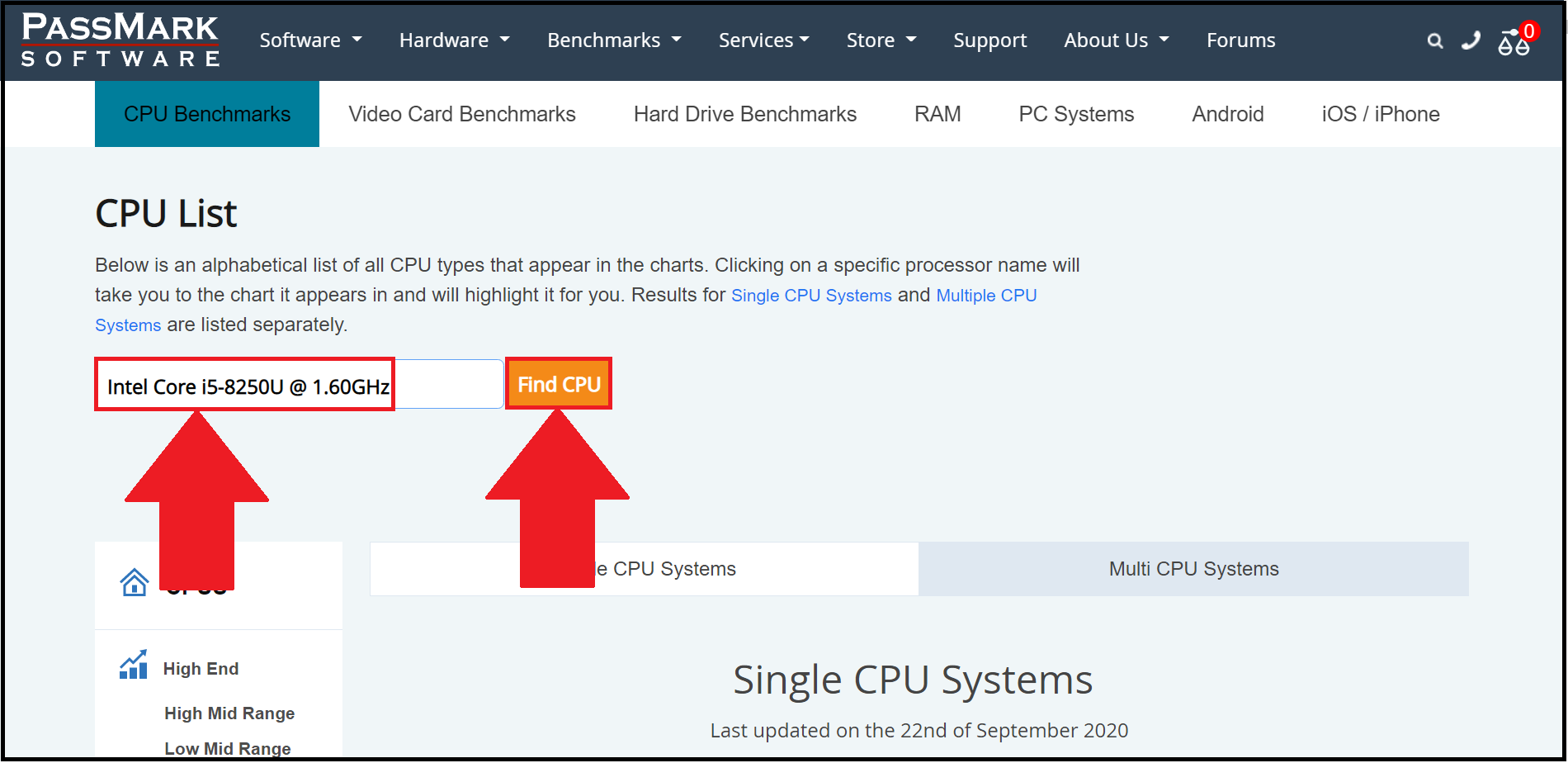Switch to the Multi CPU Systems tab

[x=1193, y=569]
